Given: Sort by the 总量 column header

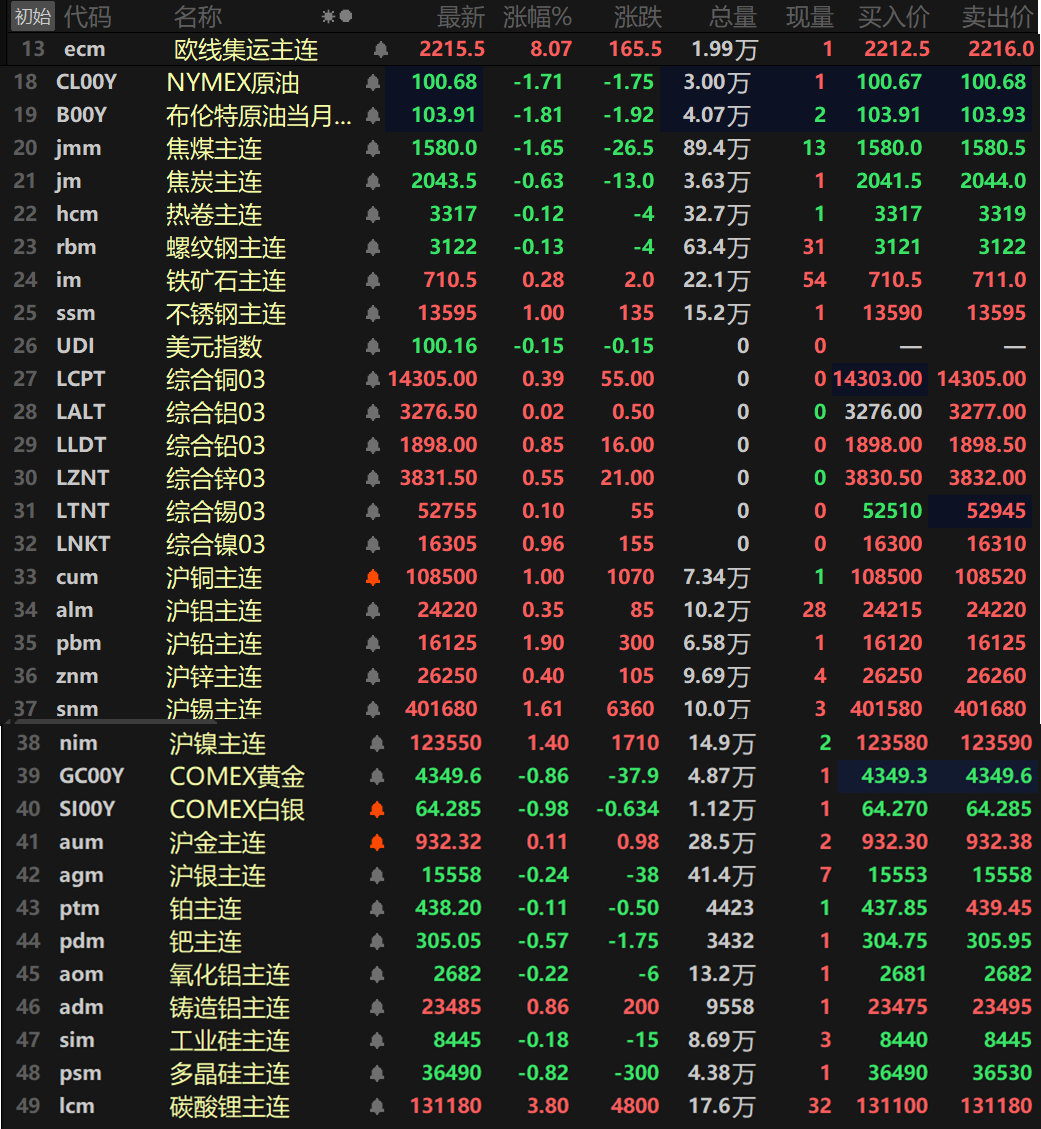Looking at the screenshot, I should pyautogui.click(x=733, y=17).
